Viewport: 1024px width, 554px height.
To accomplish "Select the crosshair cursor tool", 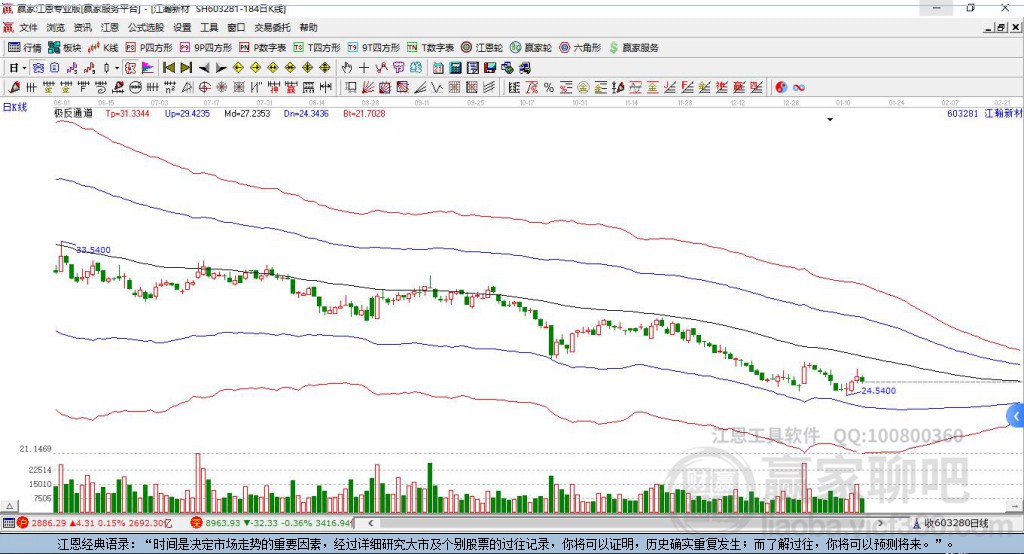I will 364,67.
